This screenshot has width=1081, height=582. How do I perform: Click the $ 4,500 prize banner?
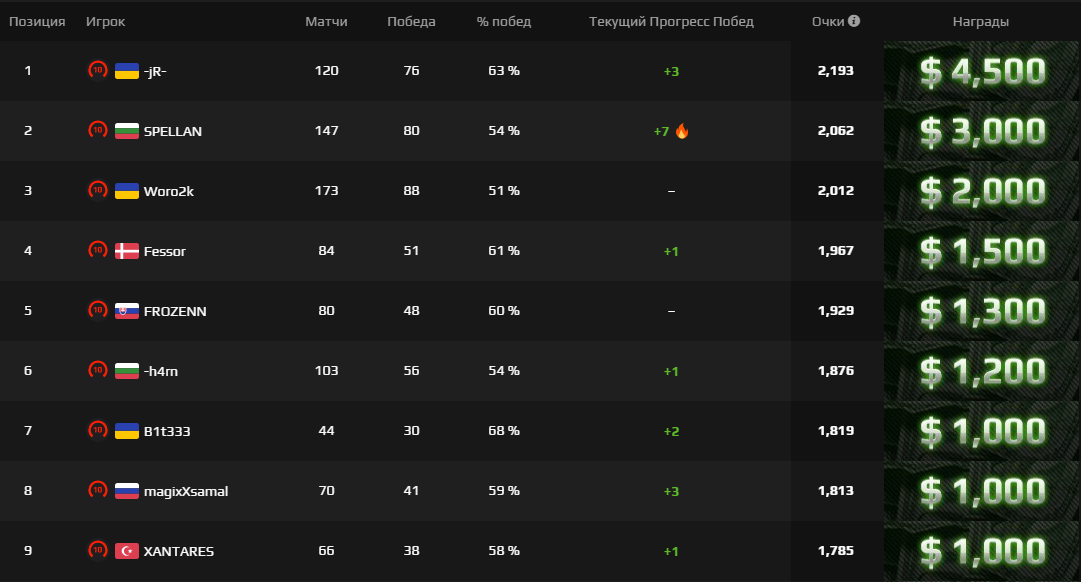(x=981, y=71)
